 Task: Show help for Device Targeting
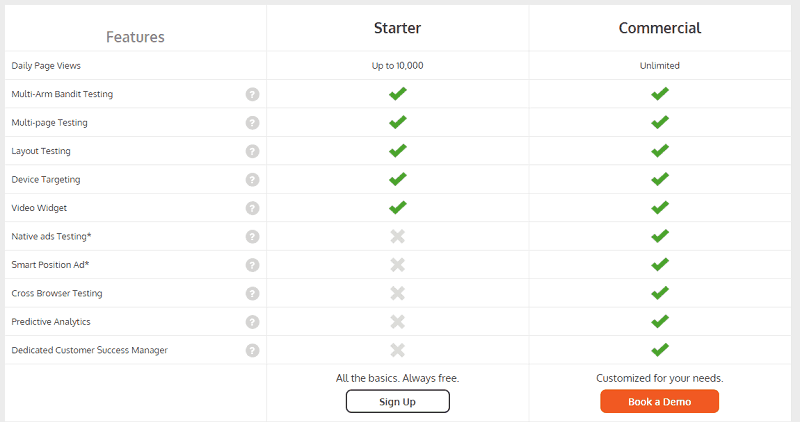point(252,180)
